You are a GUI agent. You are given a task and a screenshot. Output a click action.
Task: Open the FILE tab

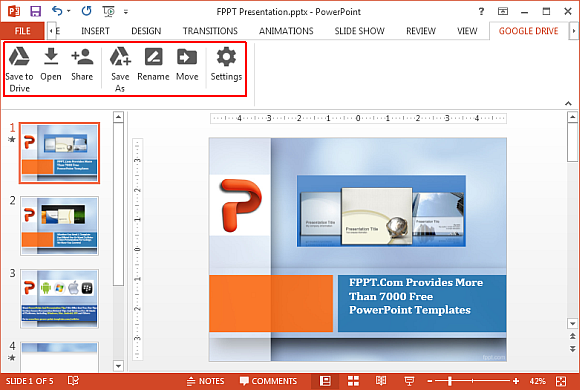(22, 31)
